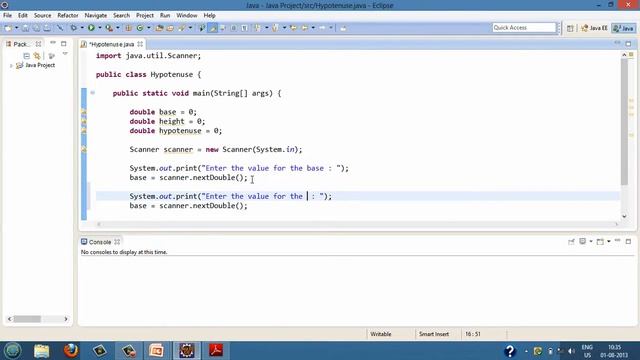Click the Save All toolbar icon
Screen dimensions: 640x360
(x=36, y=28)
